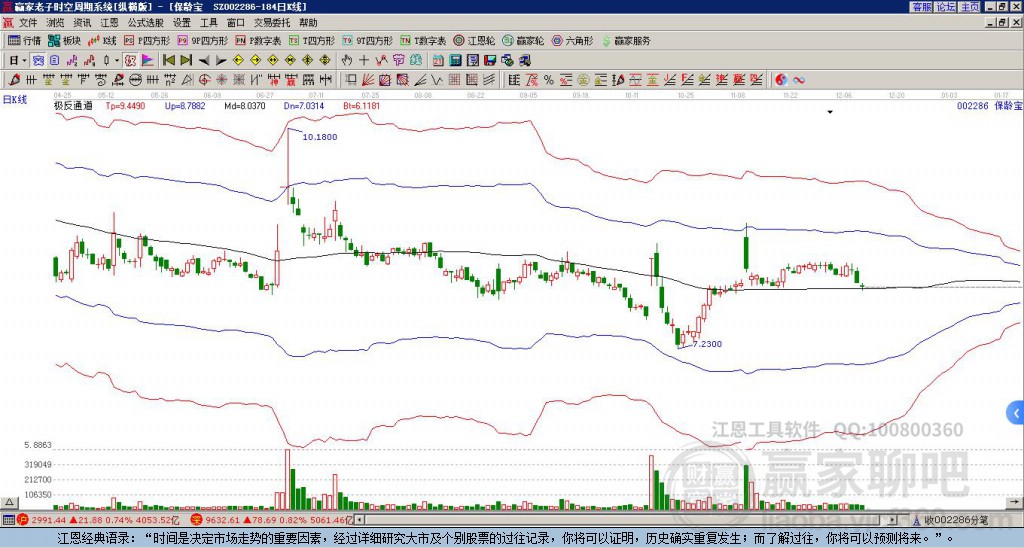The image size is (1024, 548).
Task: Select the zigzag wave line tool
Action: point(436,80)
